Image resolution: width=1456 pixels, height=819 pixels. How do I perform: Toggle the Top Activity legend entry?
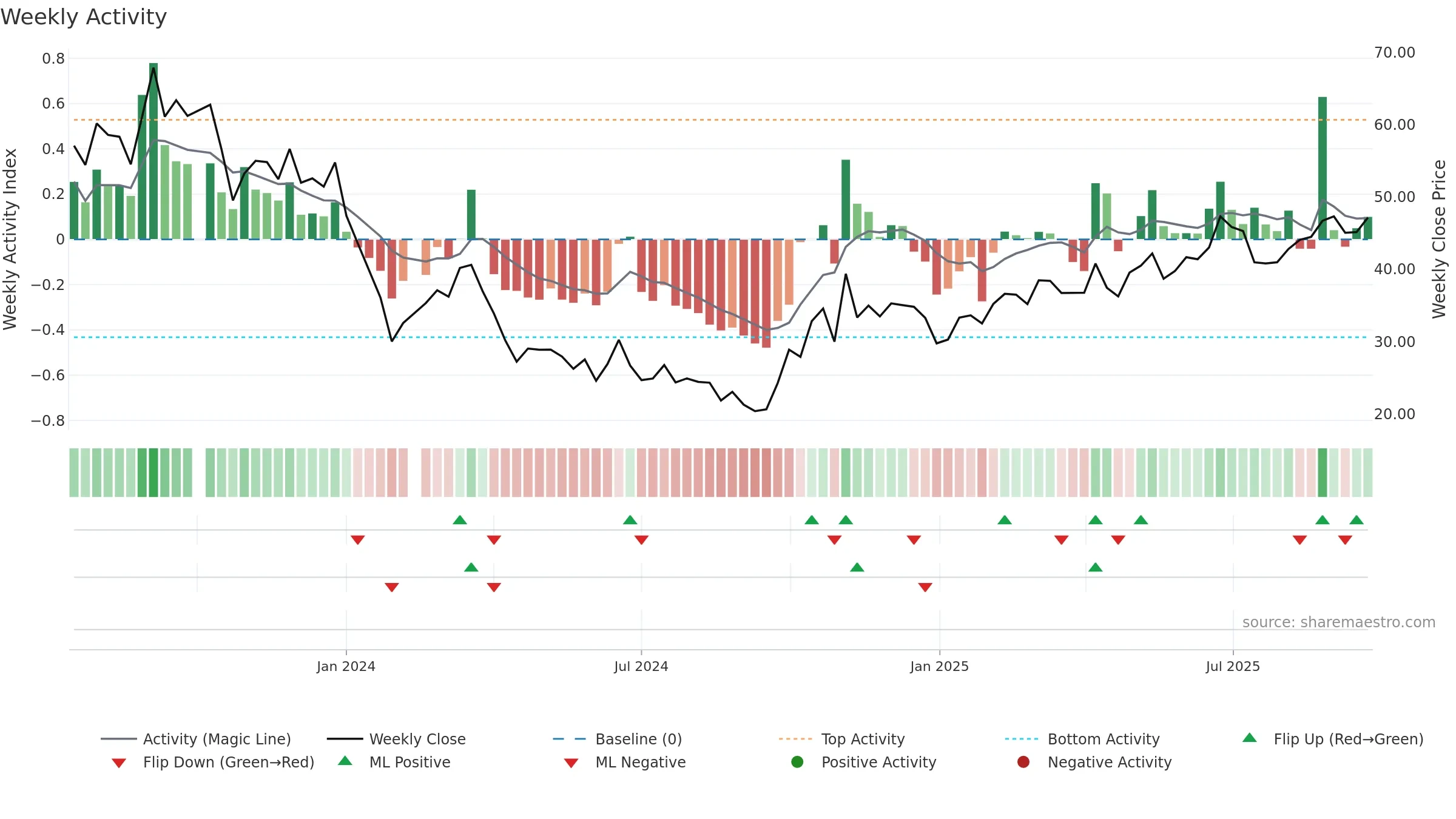(842, 739)
